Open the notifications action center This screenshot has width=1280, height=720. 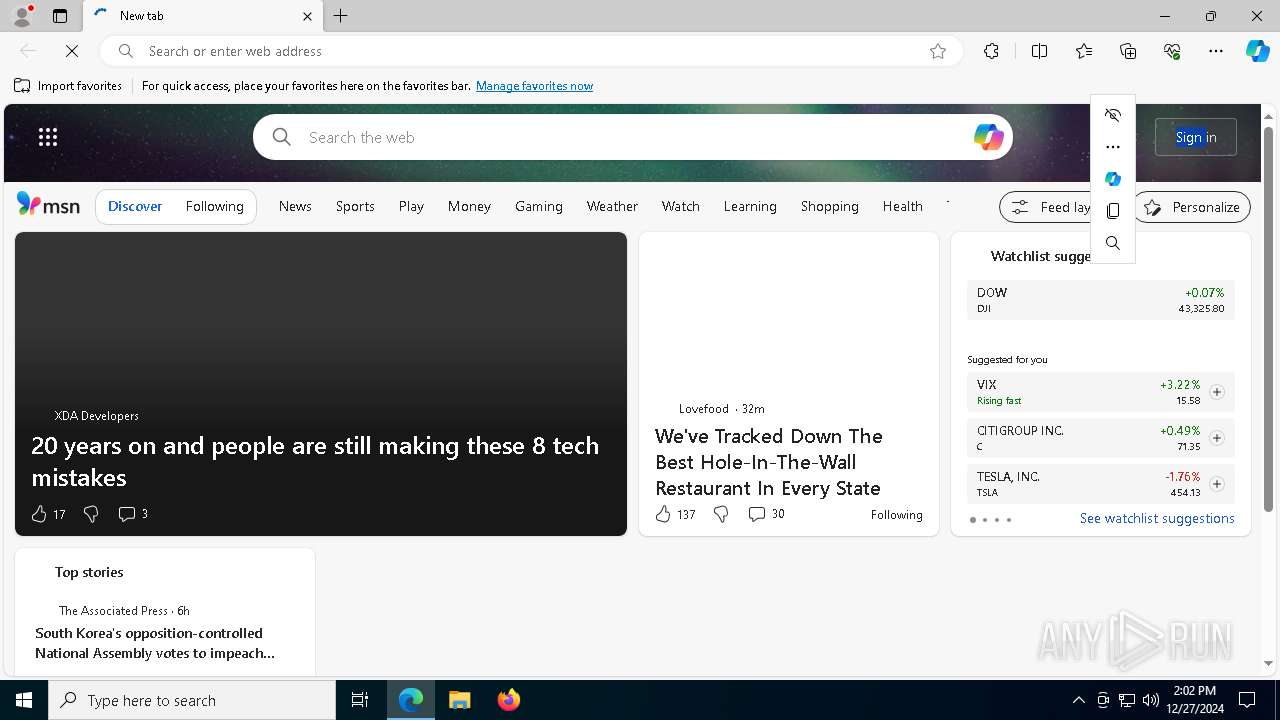click(1247, 700)
